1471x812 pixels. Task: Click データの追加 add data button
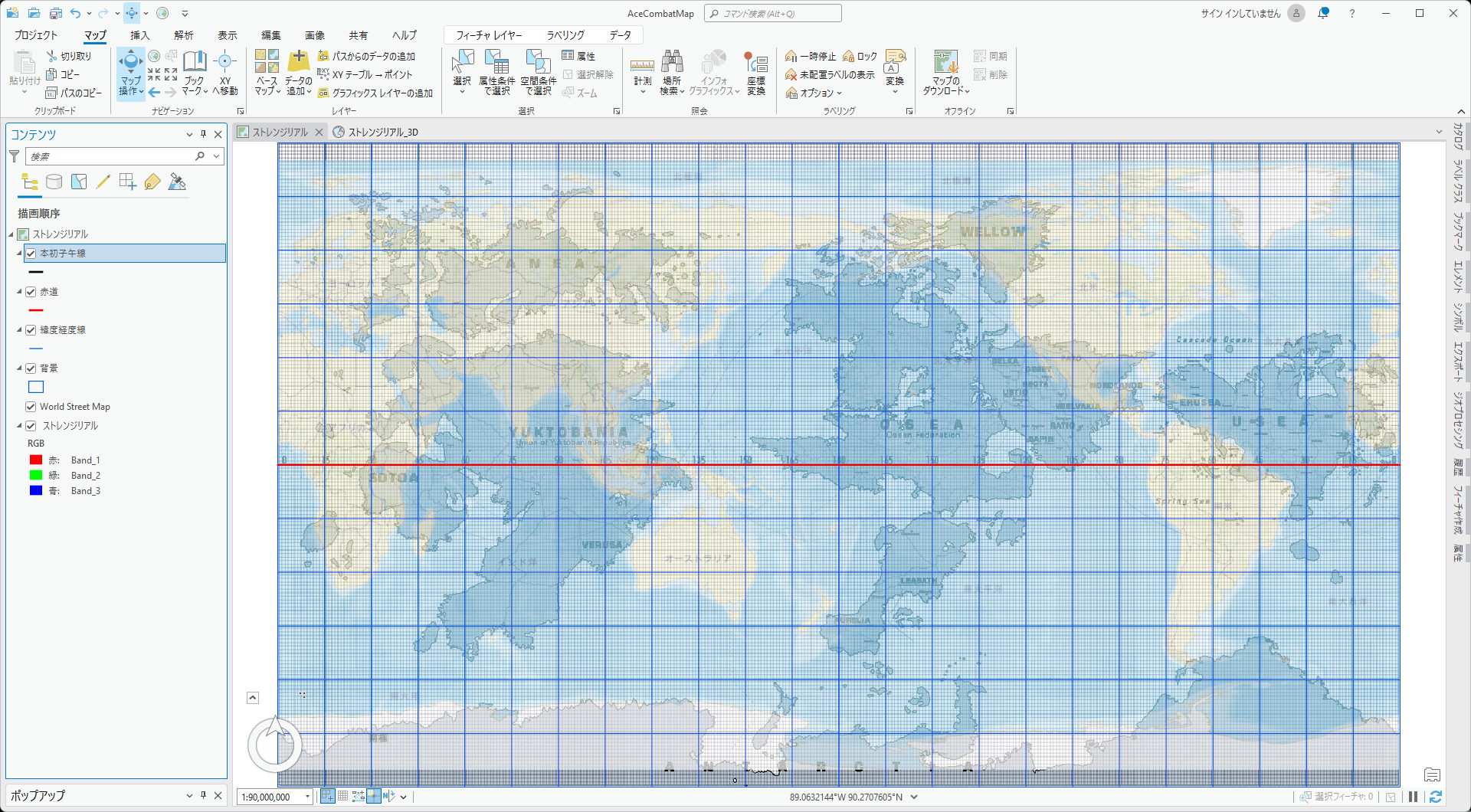click(x=298, y=74)
